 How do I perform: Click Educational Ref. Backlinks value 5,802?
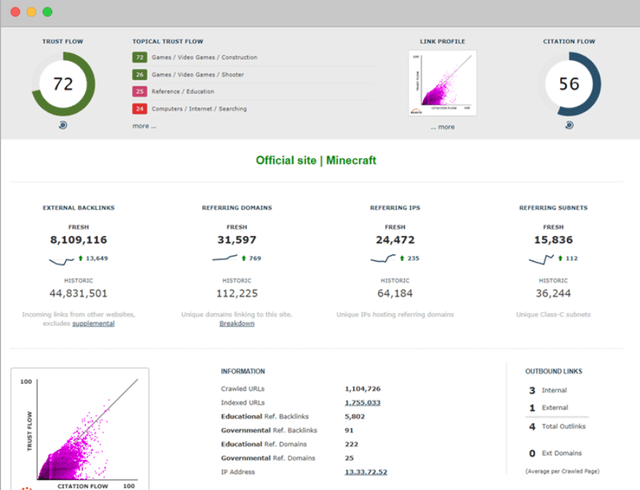click(355, 416)
